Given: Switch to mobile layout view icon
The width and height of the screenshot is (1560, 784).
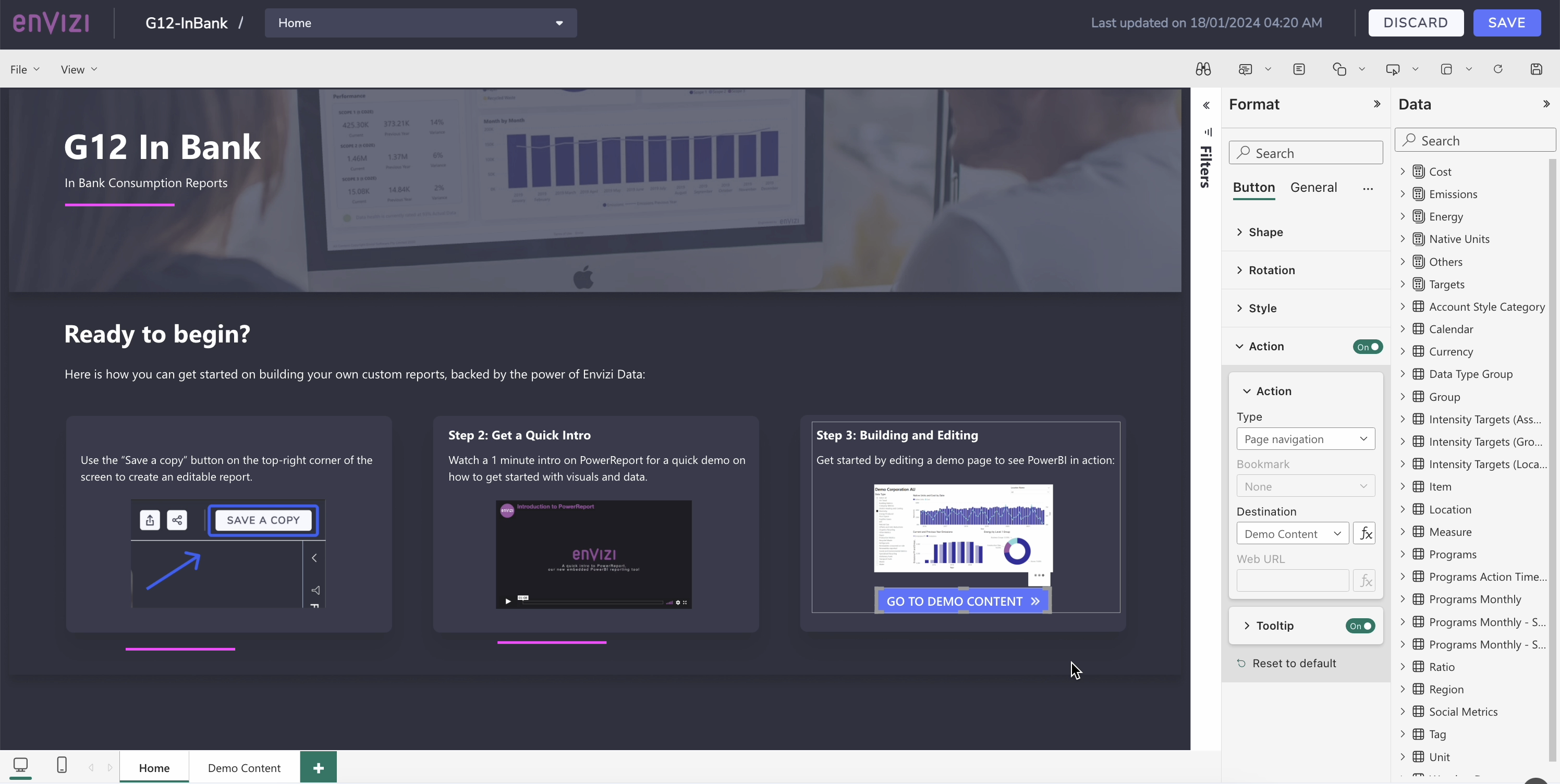Looking at the screenshot, I should coord(61,765).
